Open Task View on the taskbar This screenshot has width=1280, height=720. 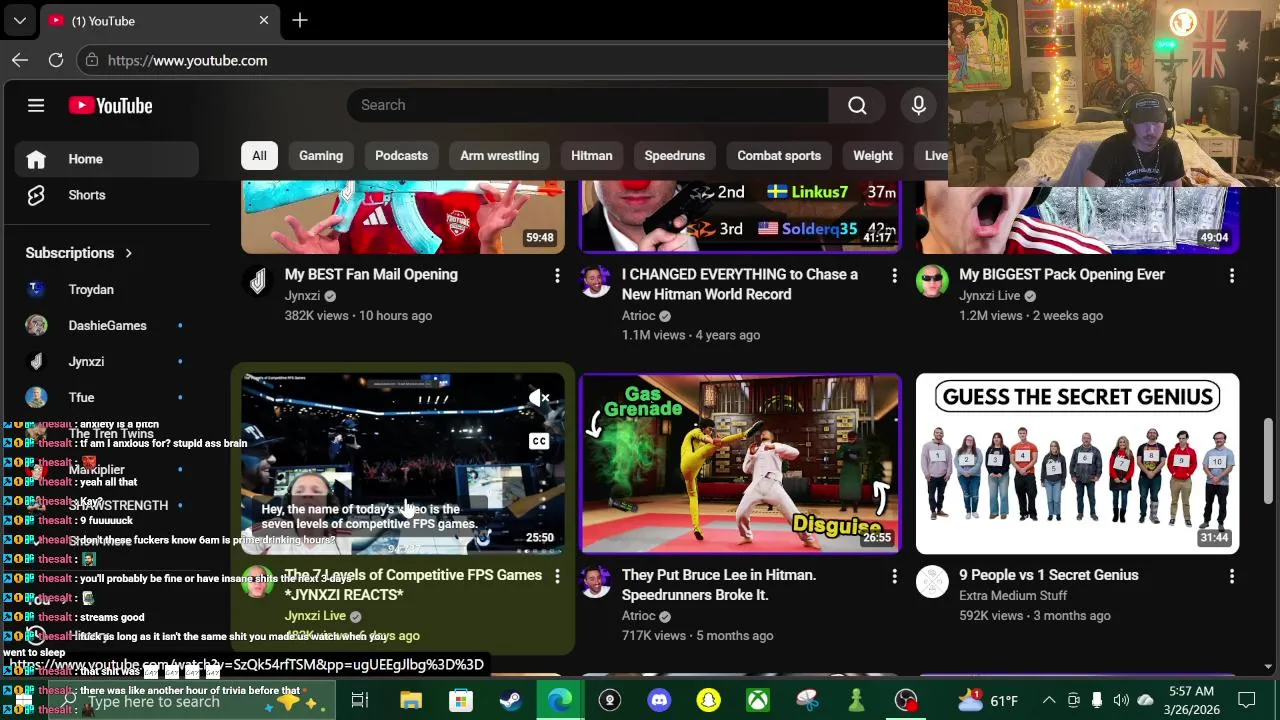pyautogui.click(x=360, y=700)
